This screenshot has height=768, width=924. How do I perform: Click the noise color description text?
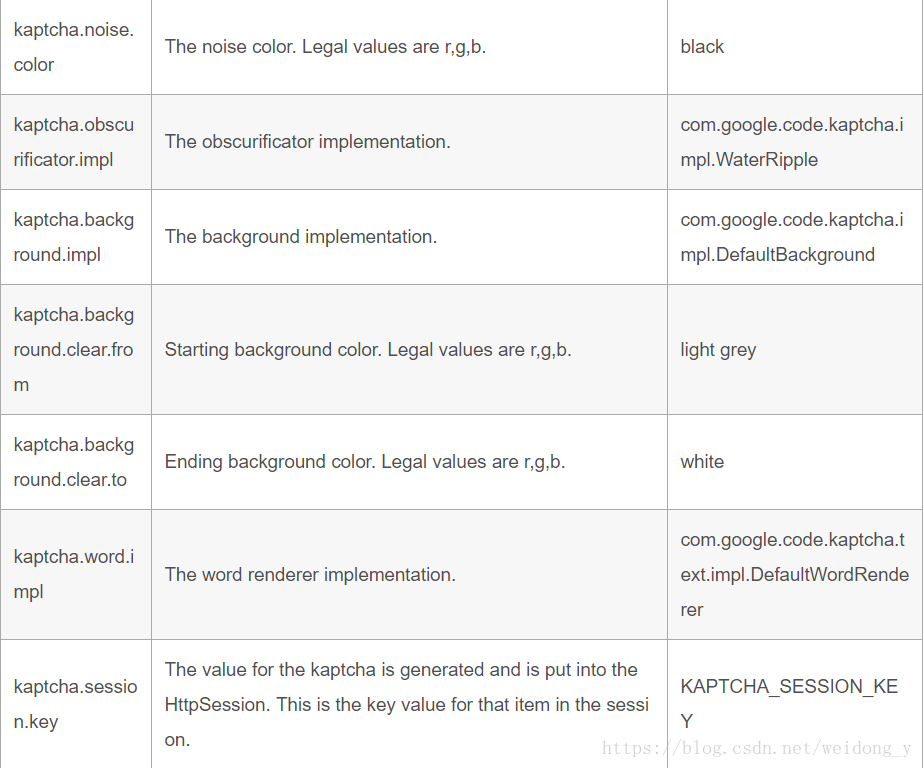325,47
